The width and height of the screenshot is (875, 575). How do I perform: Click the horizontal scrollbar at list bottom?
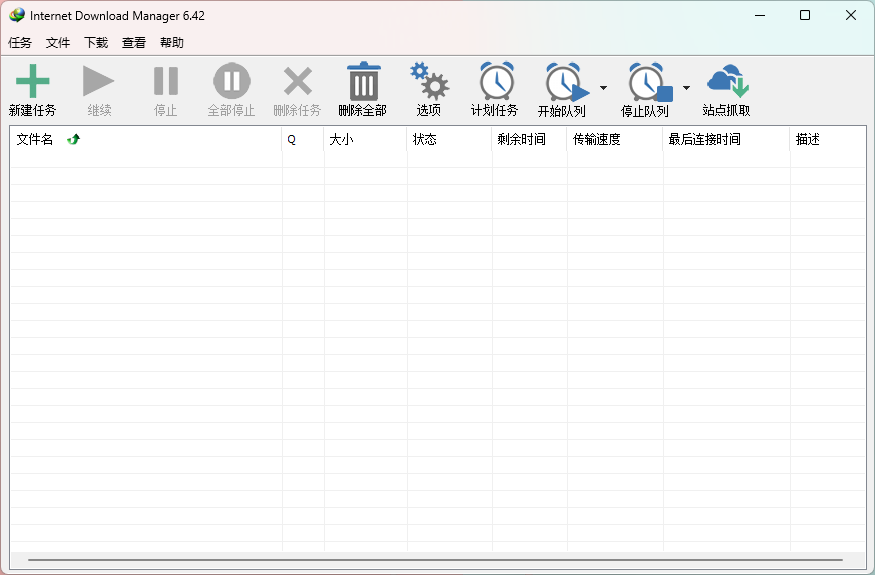[435, 559]
